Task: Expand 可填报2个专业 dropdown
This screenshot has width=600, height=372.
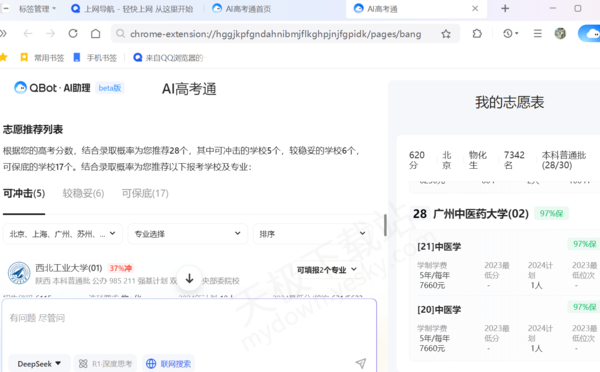Action: (x=327, y=270)
